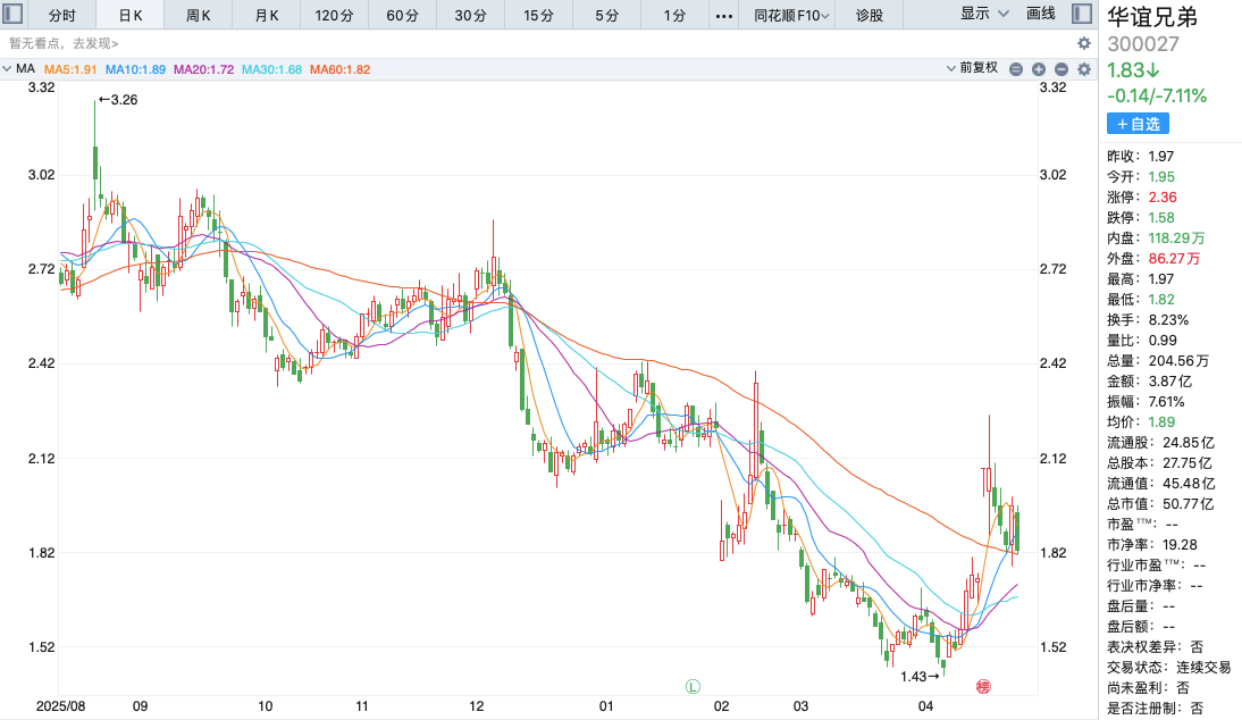
Task: Open the 前复权 adjustment dropdown
Action: (x=975, y=69)
